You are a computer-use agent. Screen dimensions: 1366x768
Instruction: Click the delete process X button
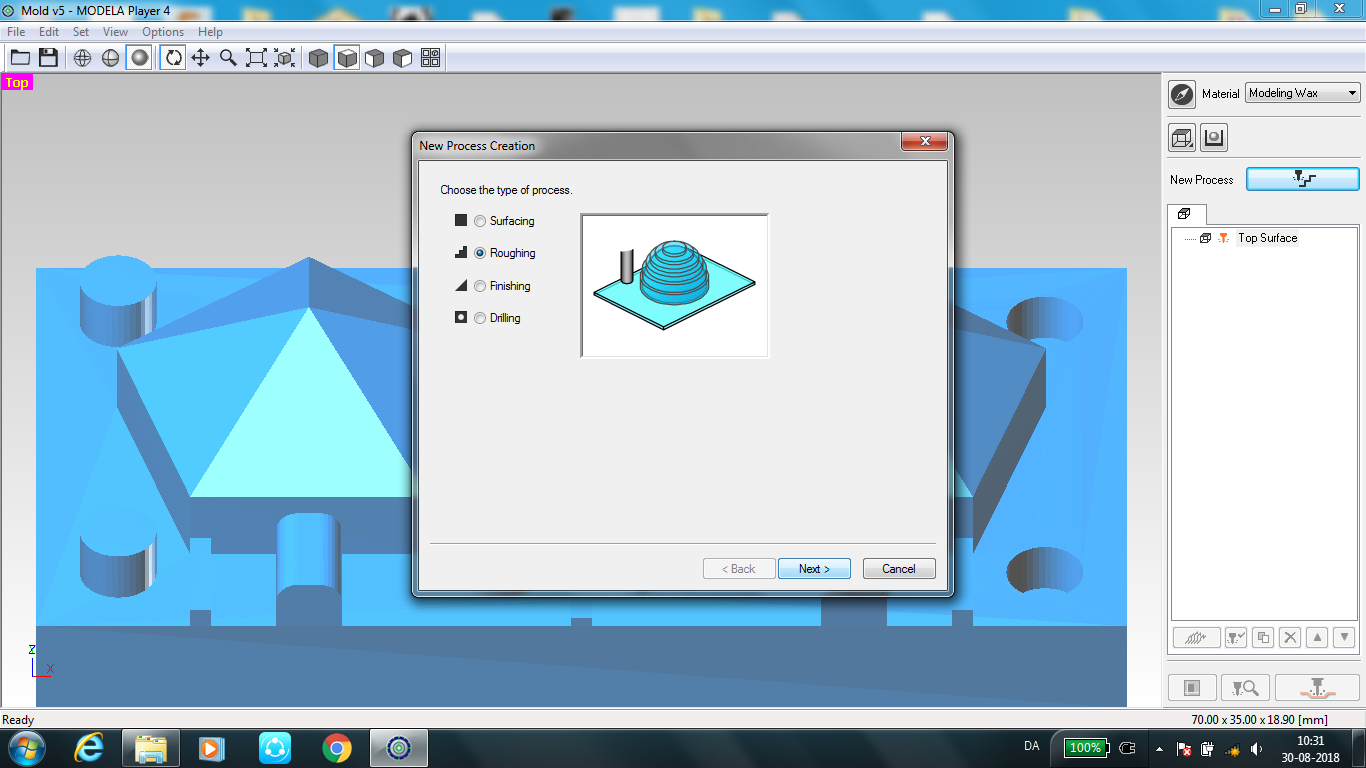tap(1290, 636)
